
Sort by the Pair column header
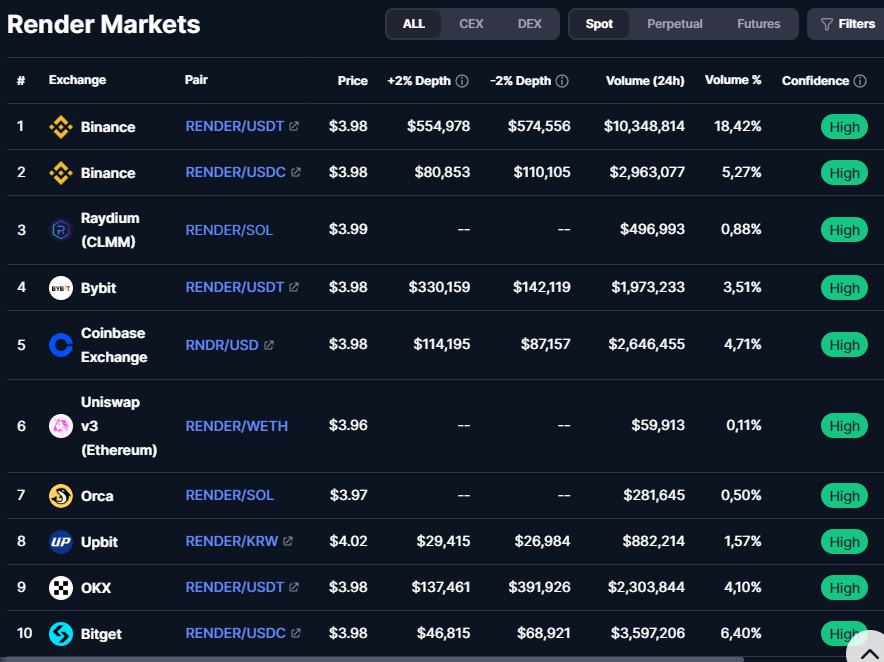[196, 80]
